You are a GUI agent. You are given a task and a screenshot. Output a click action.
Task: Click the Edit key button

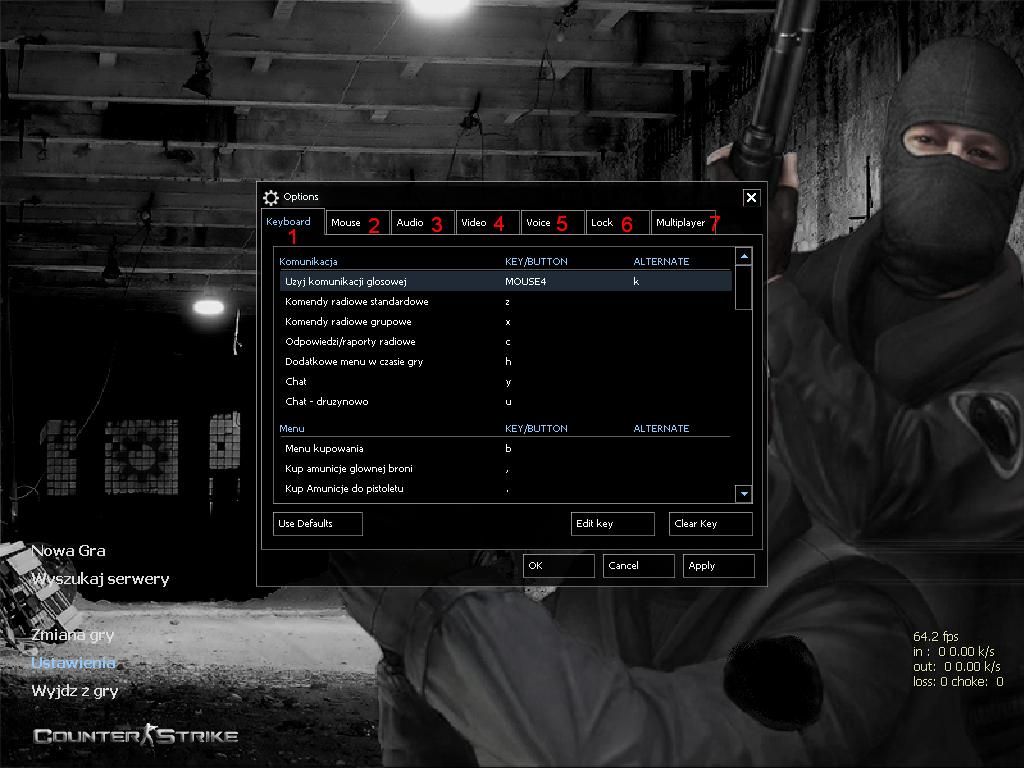pyautogui.click(x=613, y=524)
